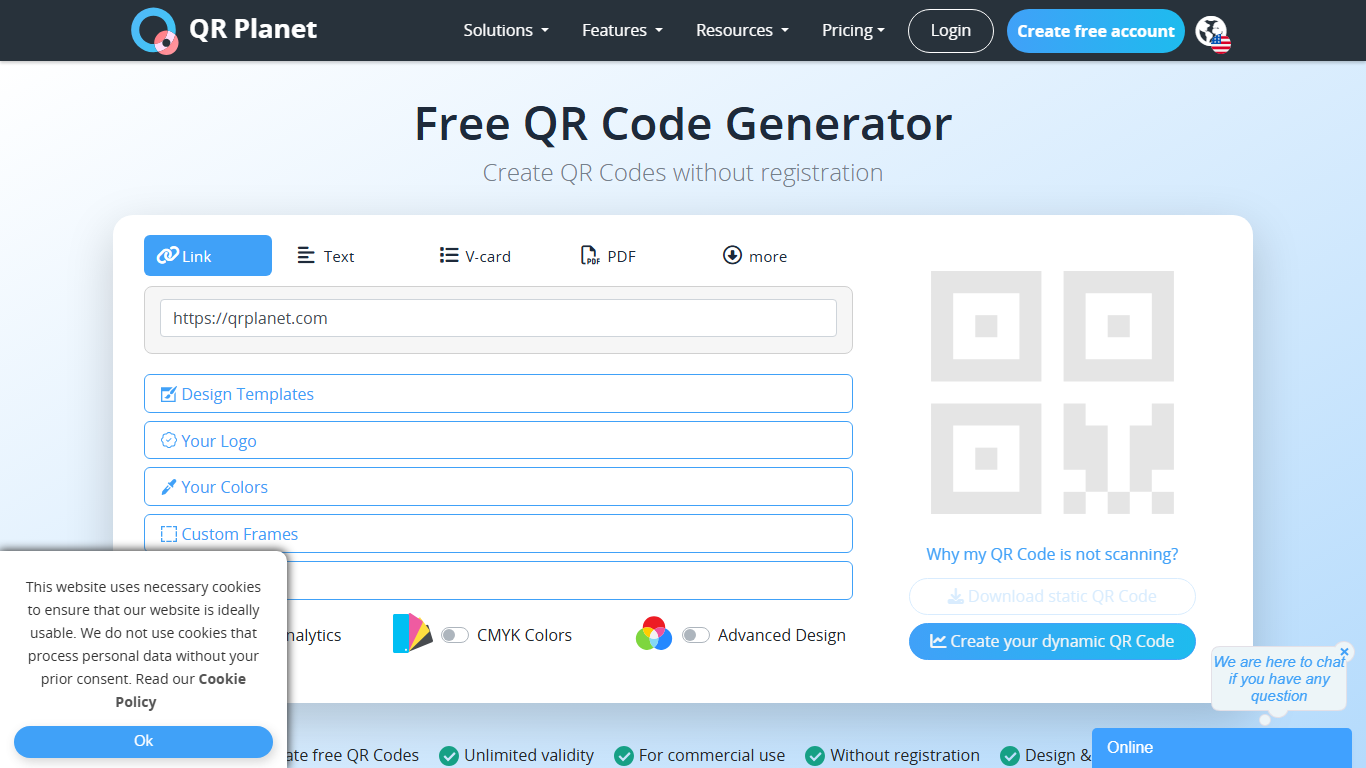Enable the Advanced Design switch

pyautogui.click(x=696, y=635)
